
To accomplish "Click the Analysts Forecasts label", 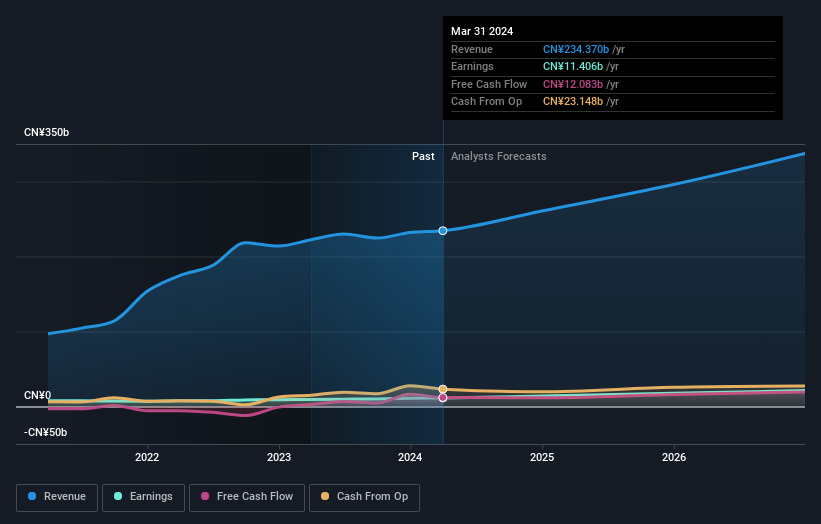I will tap(498, 156).
